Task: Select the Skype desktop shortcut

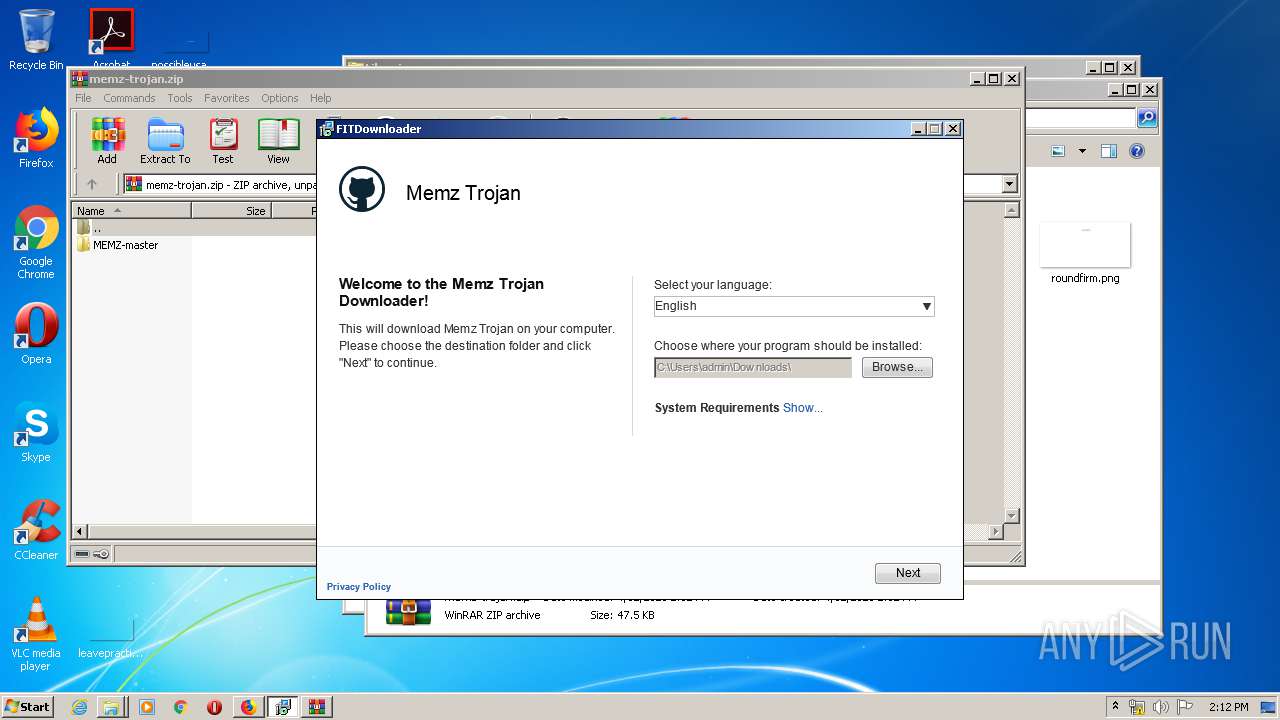Action: tap(36, 433)
